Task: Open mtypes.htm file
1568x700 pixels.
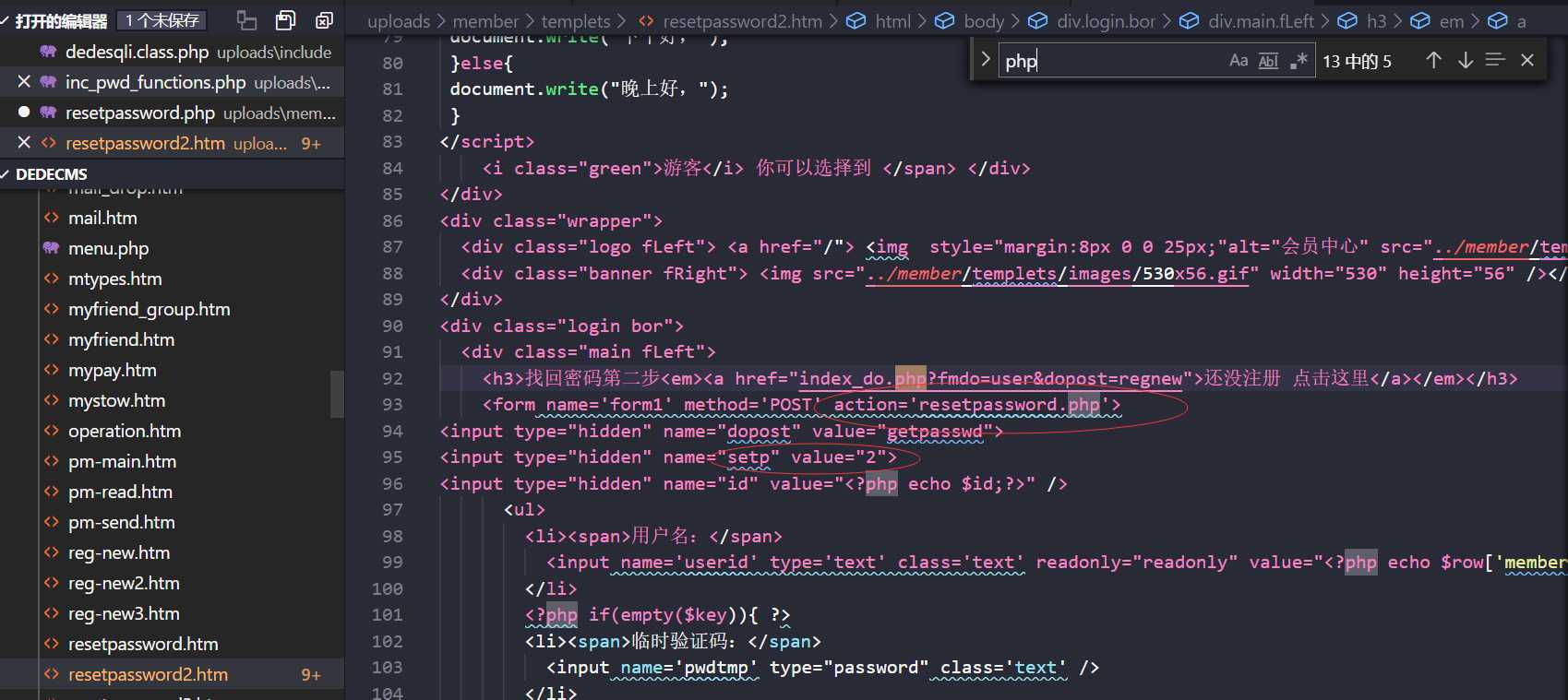Action: point(114,279)
